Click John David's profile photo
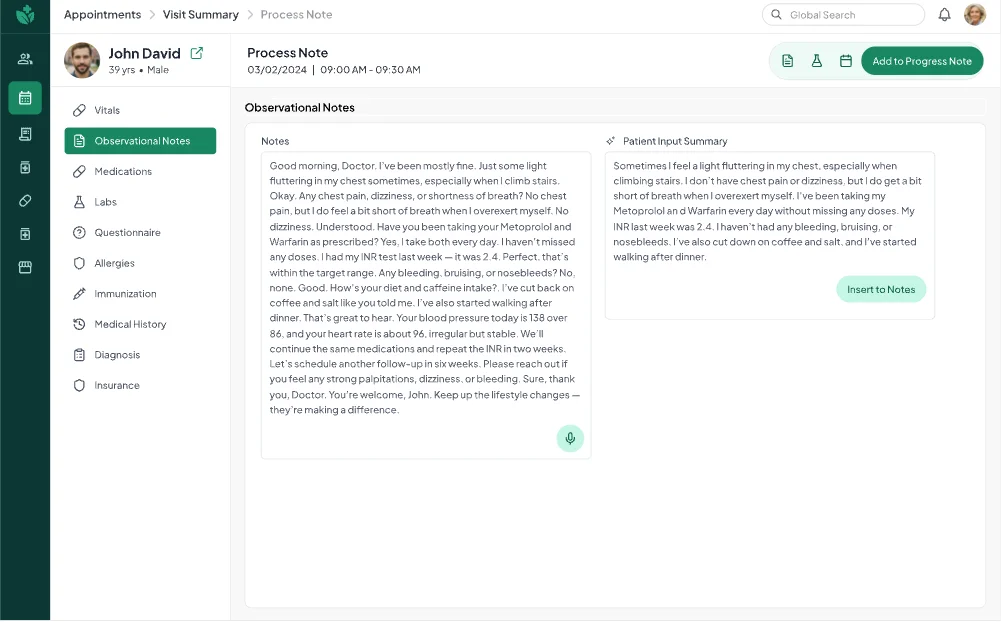The height and width of the screenshot is (622, 1001). (x=82, y=60)
